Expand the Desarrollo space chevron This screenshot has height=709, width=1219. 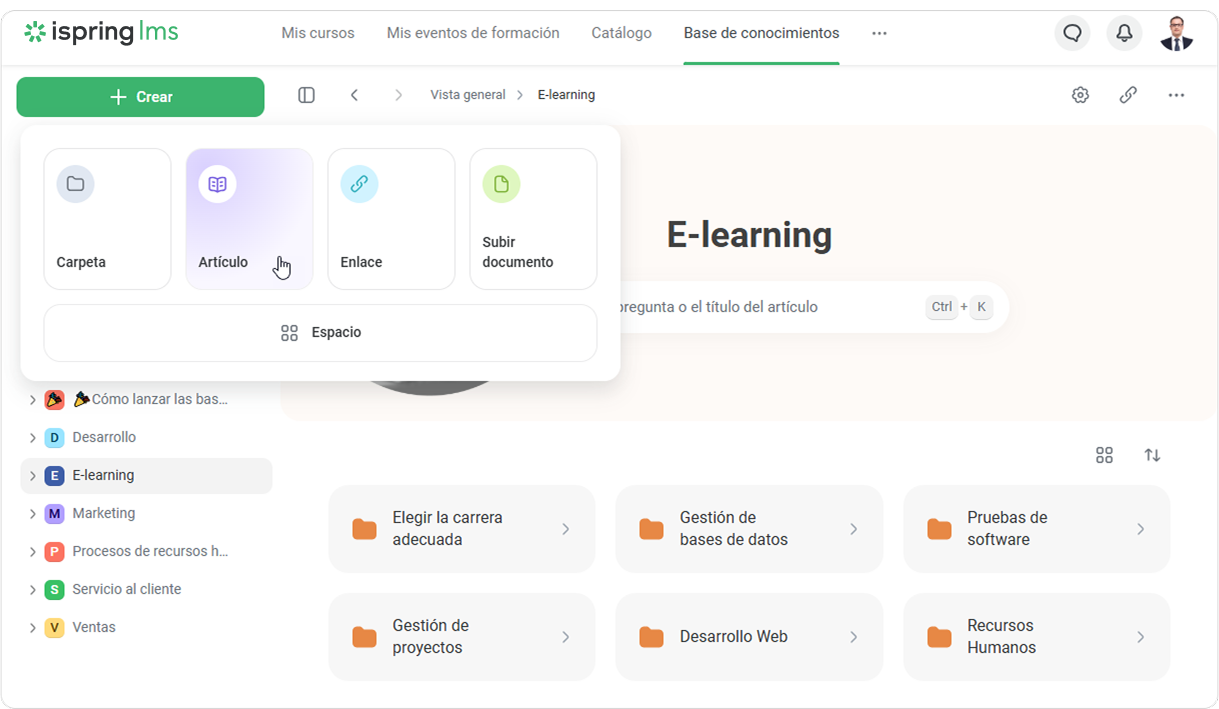32,438
